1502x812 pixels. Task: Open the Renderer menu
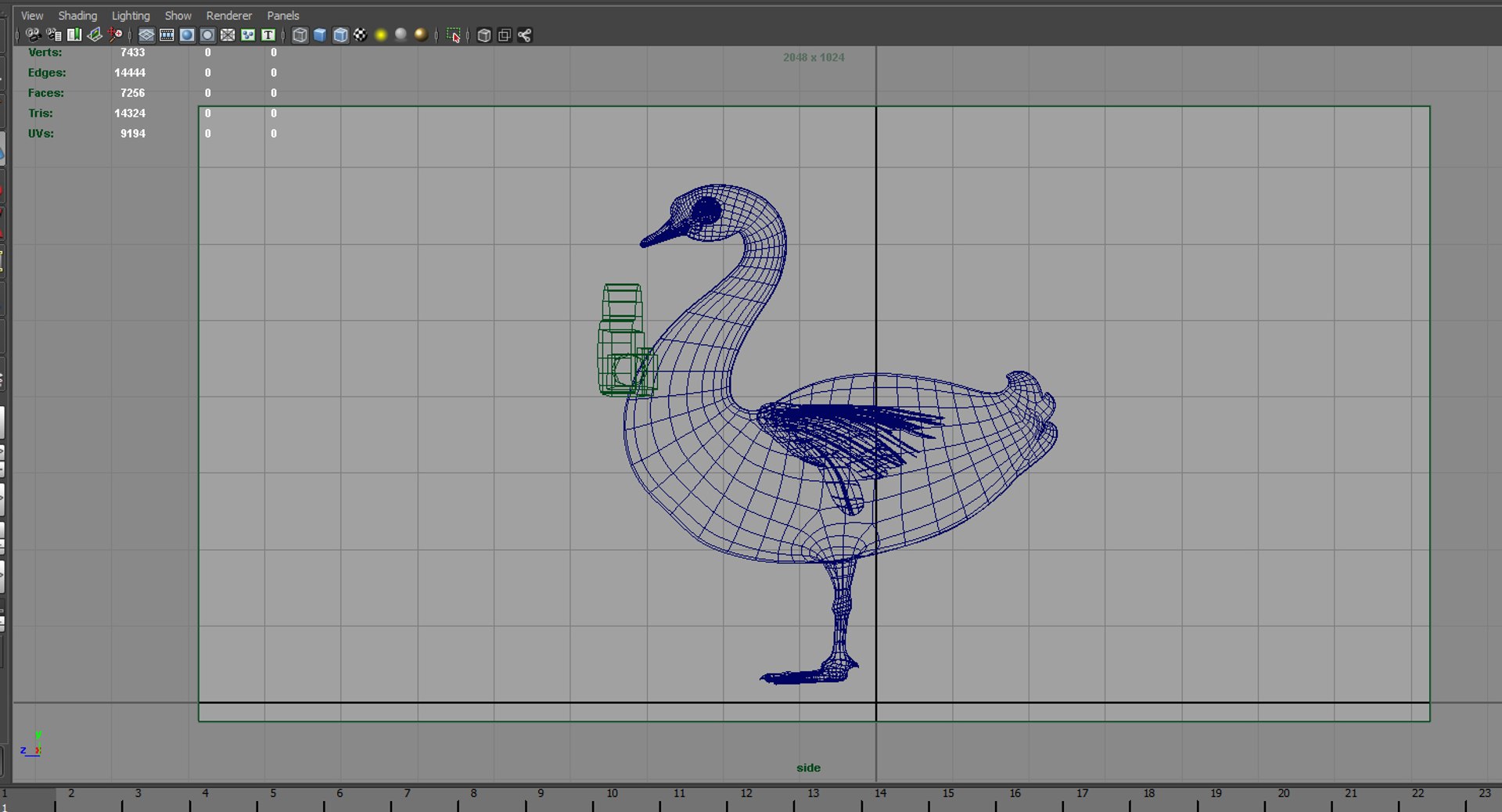229,16
